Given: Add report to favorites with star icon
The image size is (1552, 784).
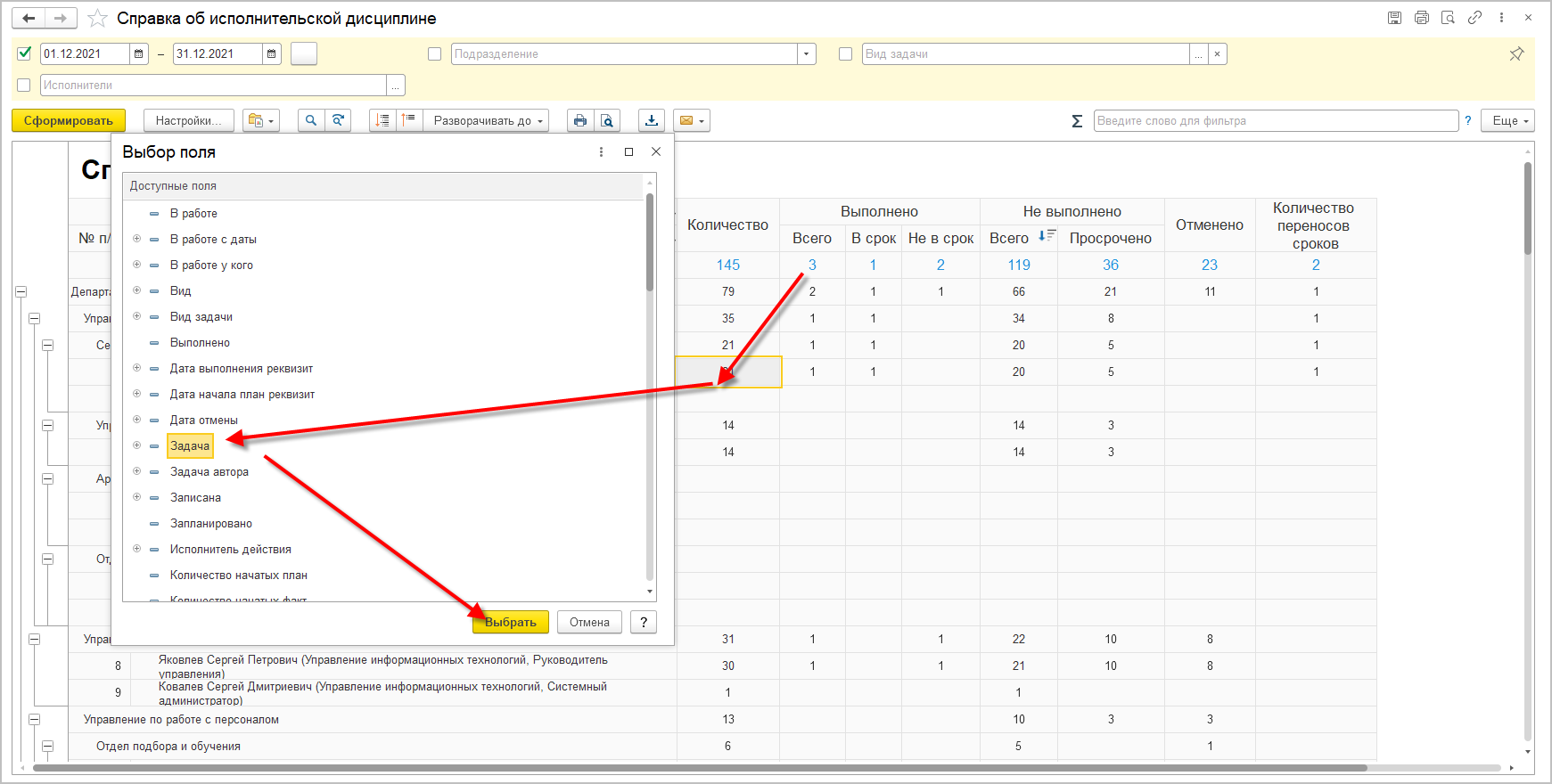Looking at the screenshot, I should coord(98,19).
